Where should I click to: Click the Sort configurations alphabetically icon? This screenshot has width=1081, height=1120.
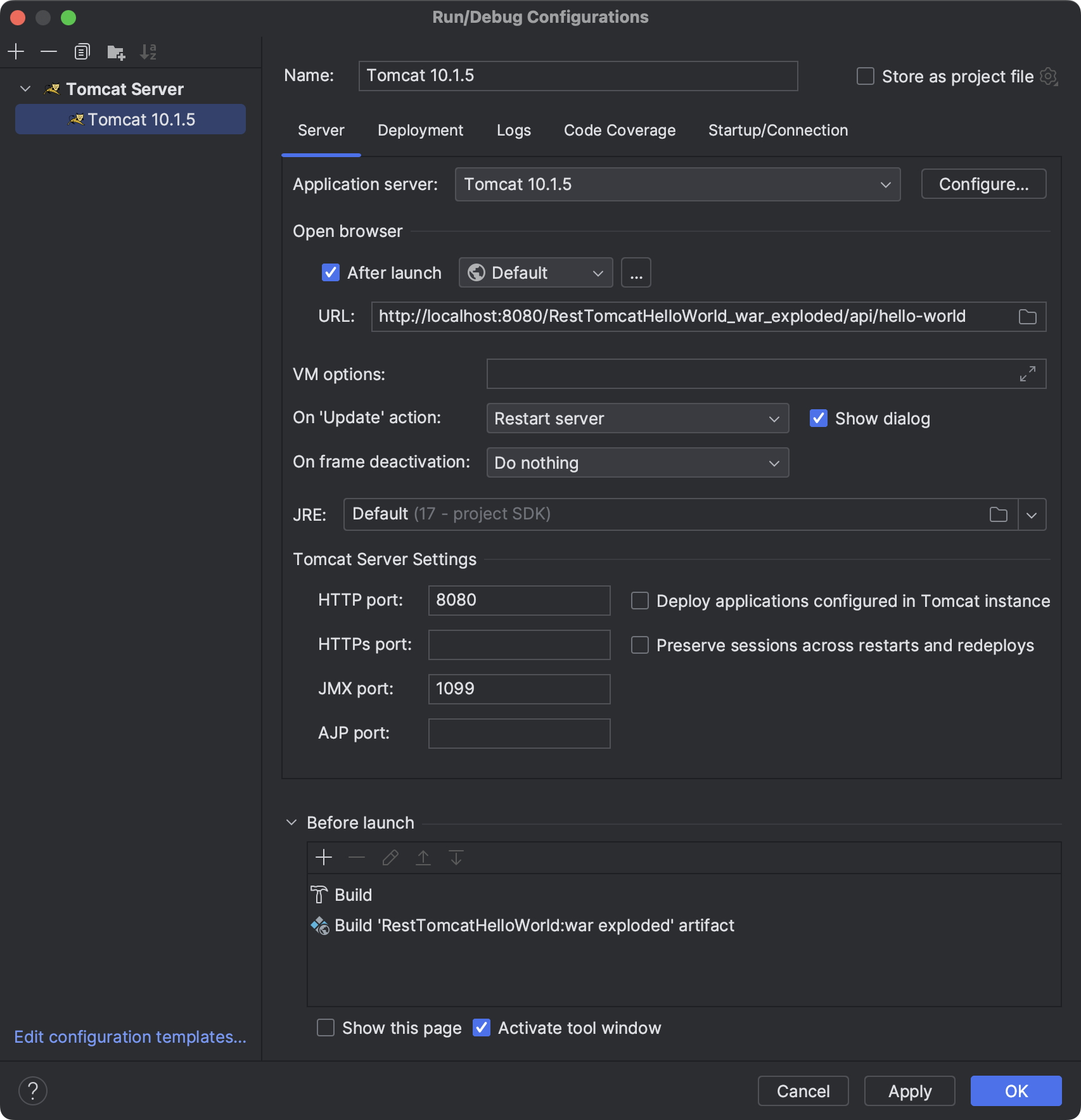point(148,51)
